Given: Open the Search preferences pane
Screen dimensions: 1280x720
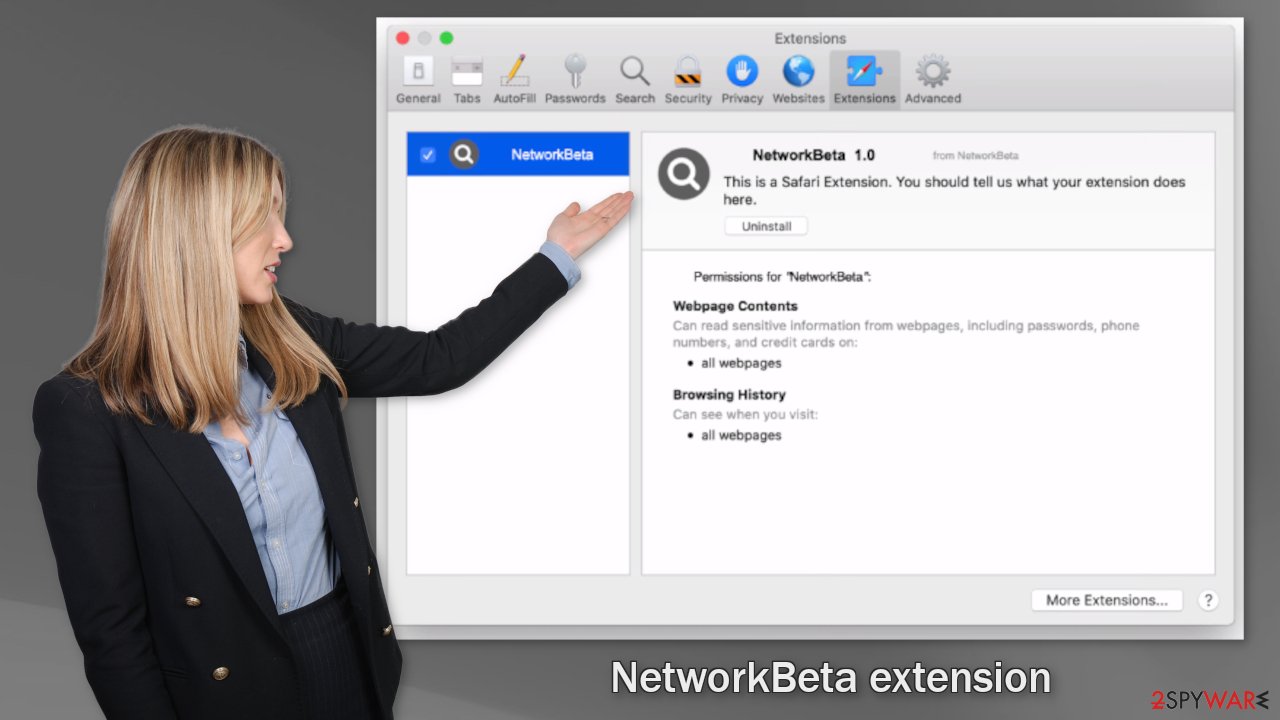Looking at the screenshot, I should 635,80.
